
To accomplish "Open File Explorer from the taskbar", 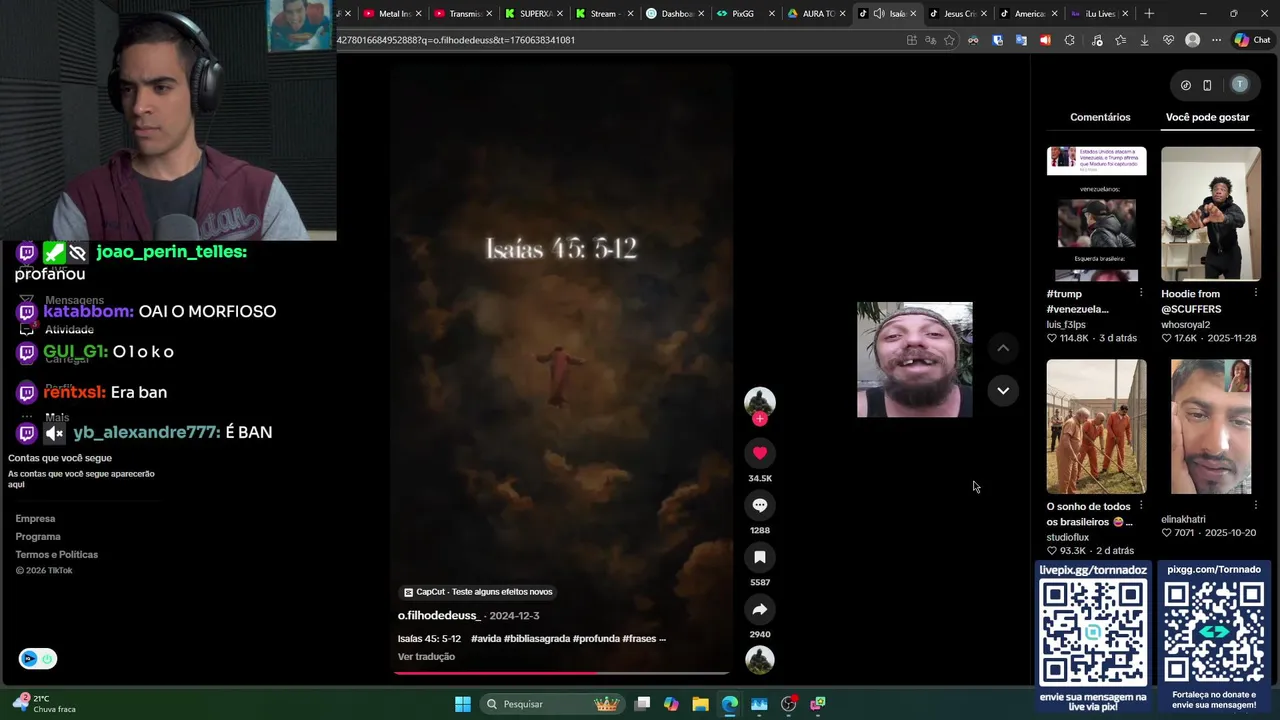I will tap(700, 704).
